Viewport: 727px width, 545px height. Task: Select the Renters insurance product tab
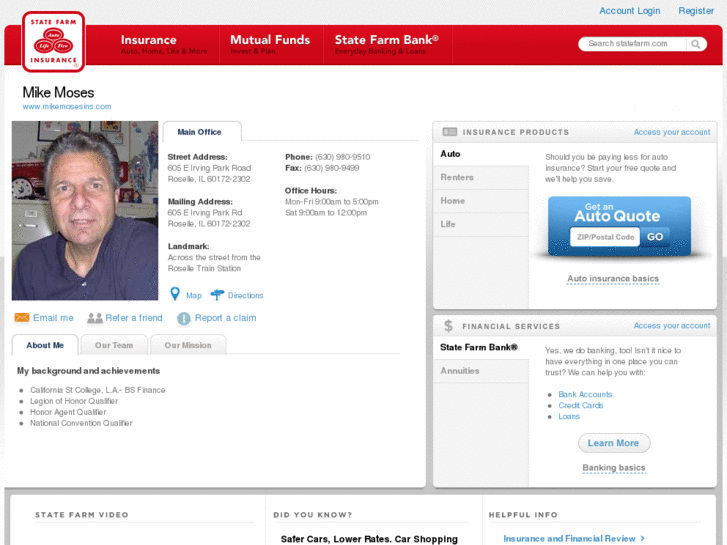tap(481, 177)
